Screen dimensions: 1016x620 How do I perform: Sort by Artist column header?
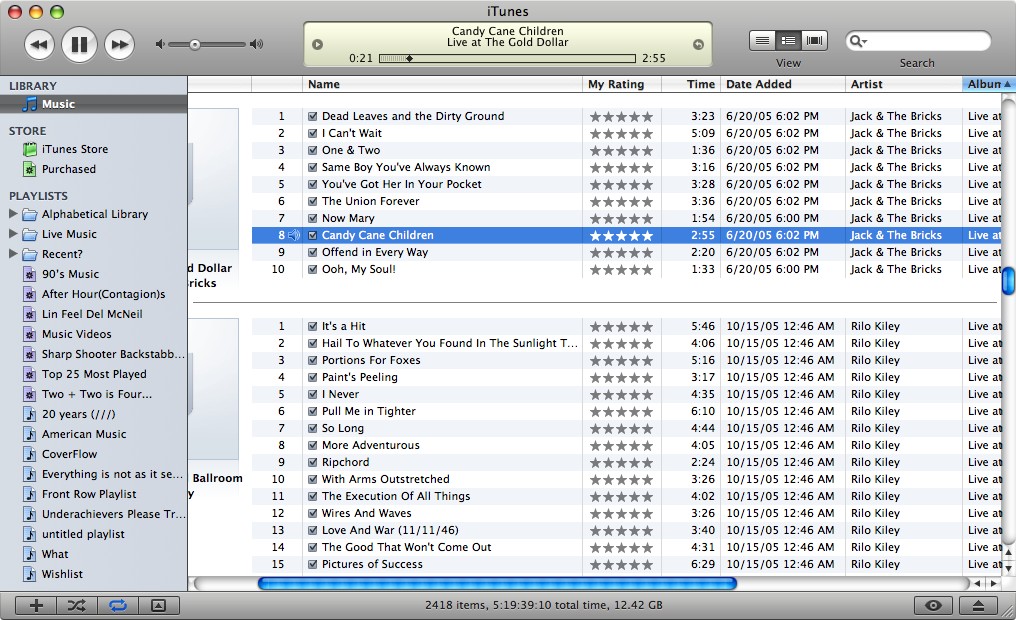point(904,84)
